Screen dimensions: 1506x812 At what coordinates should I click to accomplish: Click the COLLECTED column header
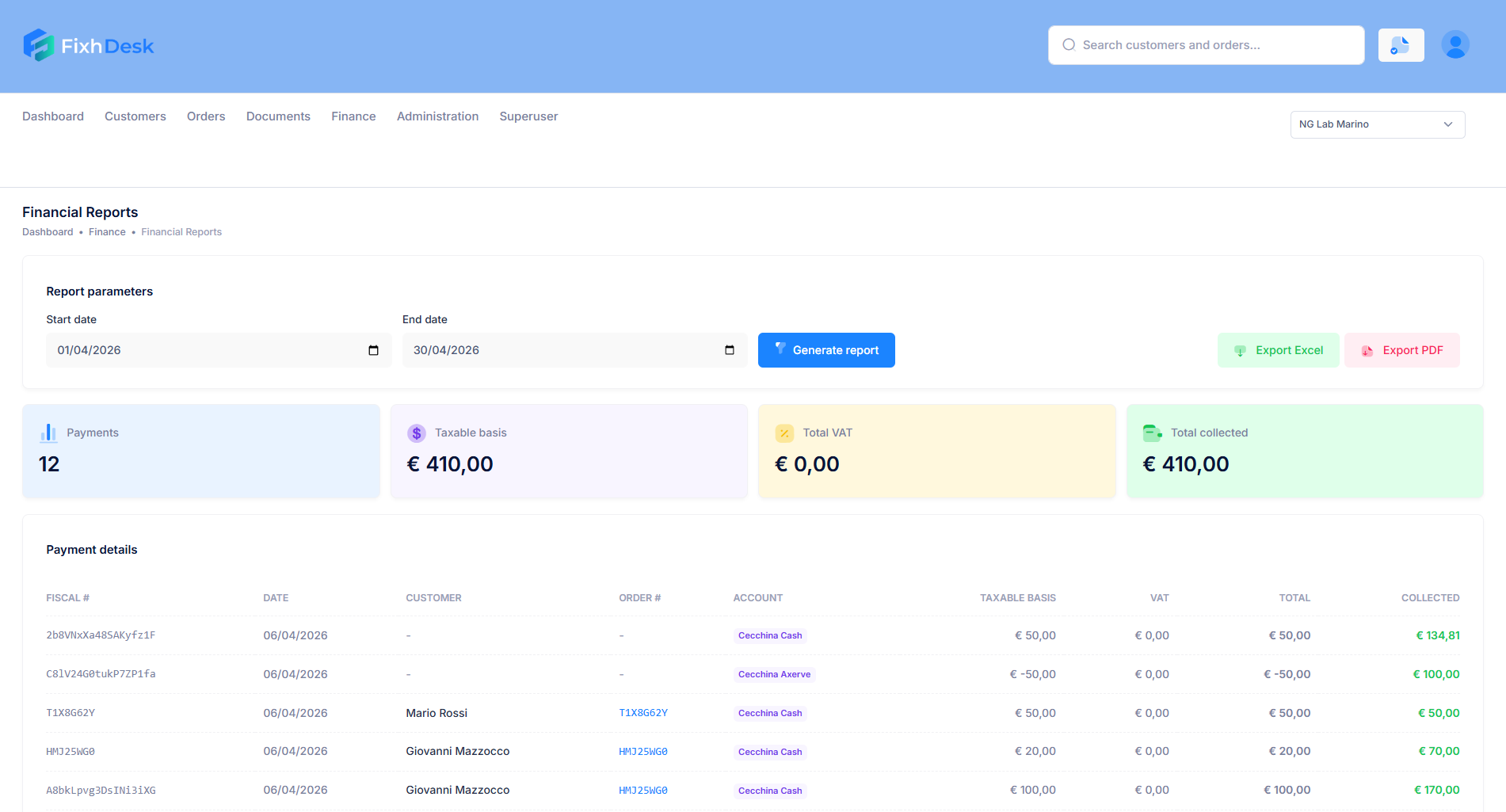pyautogui.click(x=1430, y=598)
